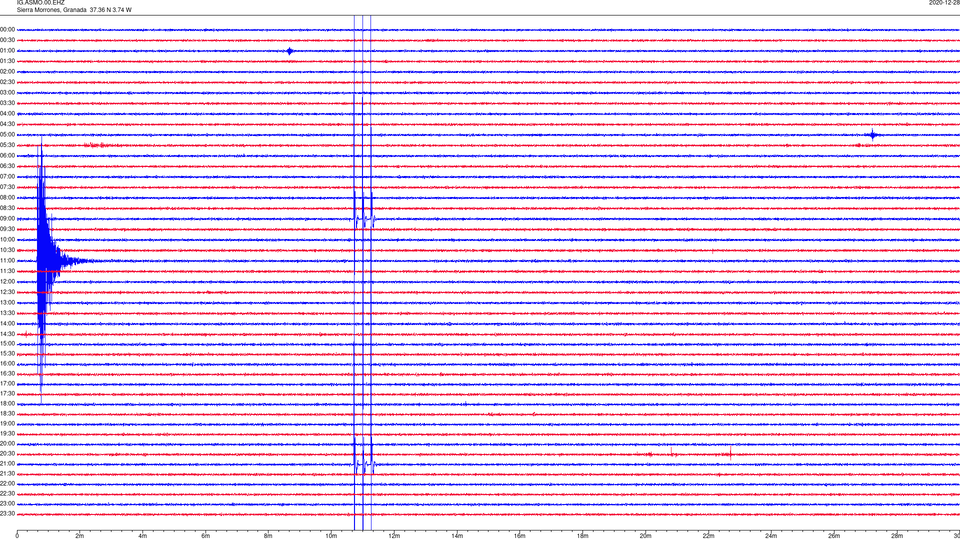Select the 02:00 trace time label
Image resolution: width=960 pixels, height=540 pixels.
click(x=7, y=72)
